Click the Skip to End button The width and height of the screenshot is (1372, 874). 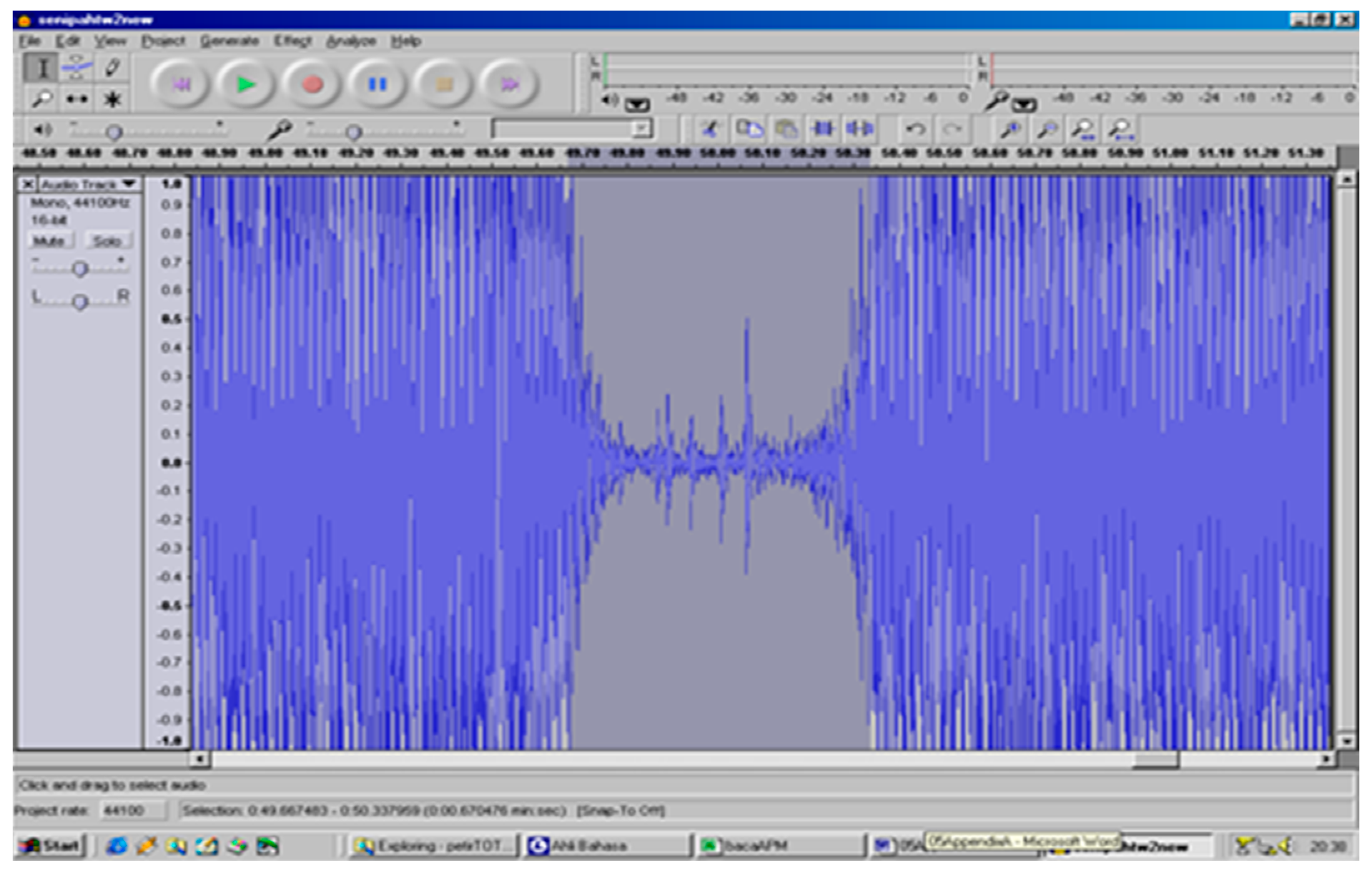[509, 84]
